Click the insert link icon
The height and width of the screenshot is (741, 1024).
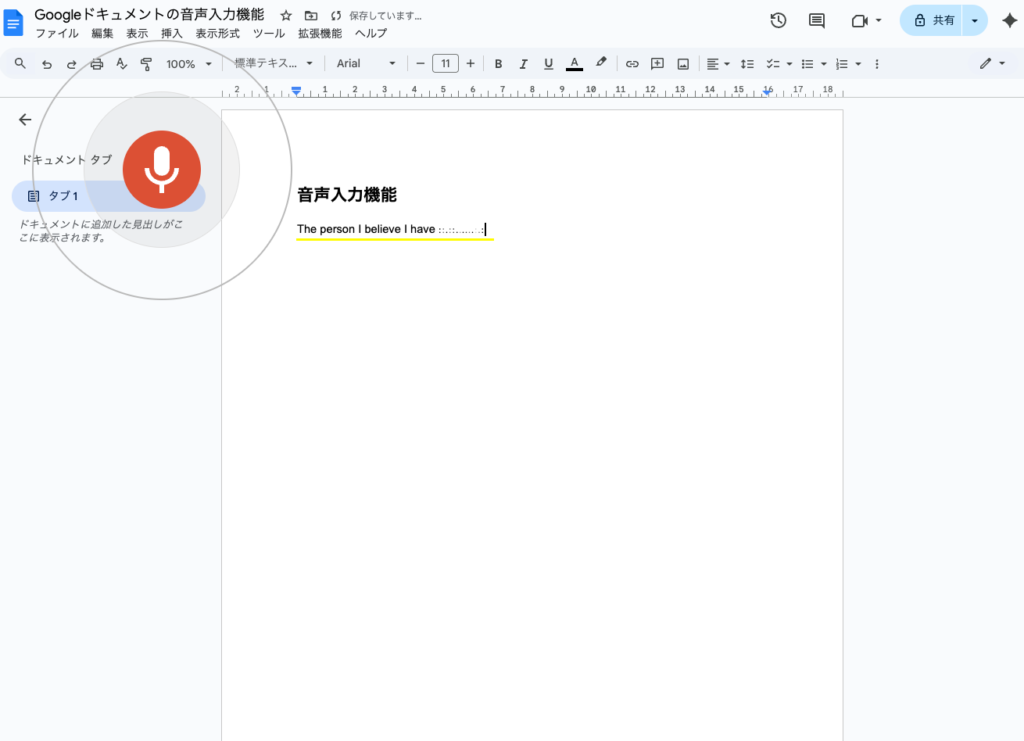pos(632,64)
